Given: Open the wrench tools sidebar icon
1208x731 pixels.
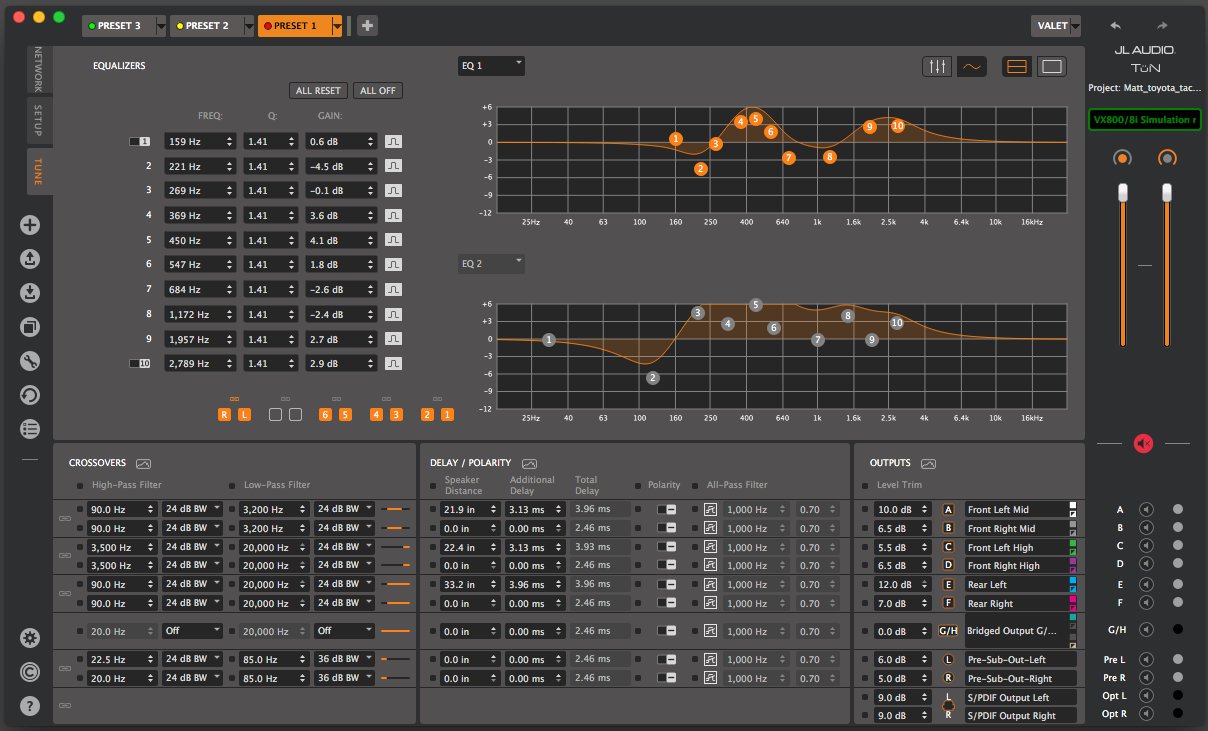Looking at the screenshot, I should point(30,361).
